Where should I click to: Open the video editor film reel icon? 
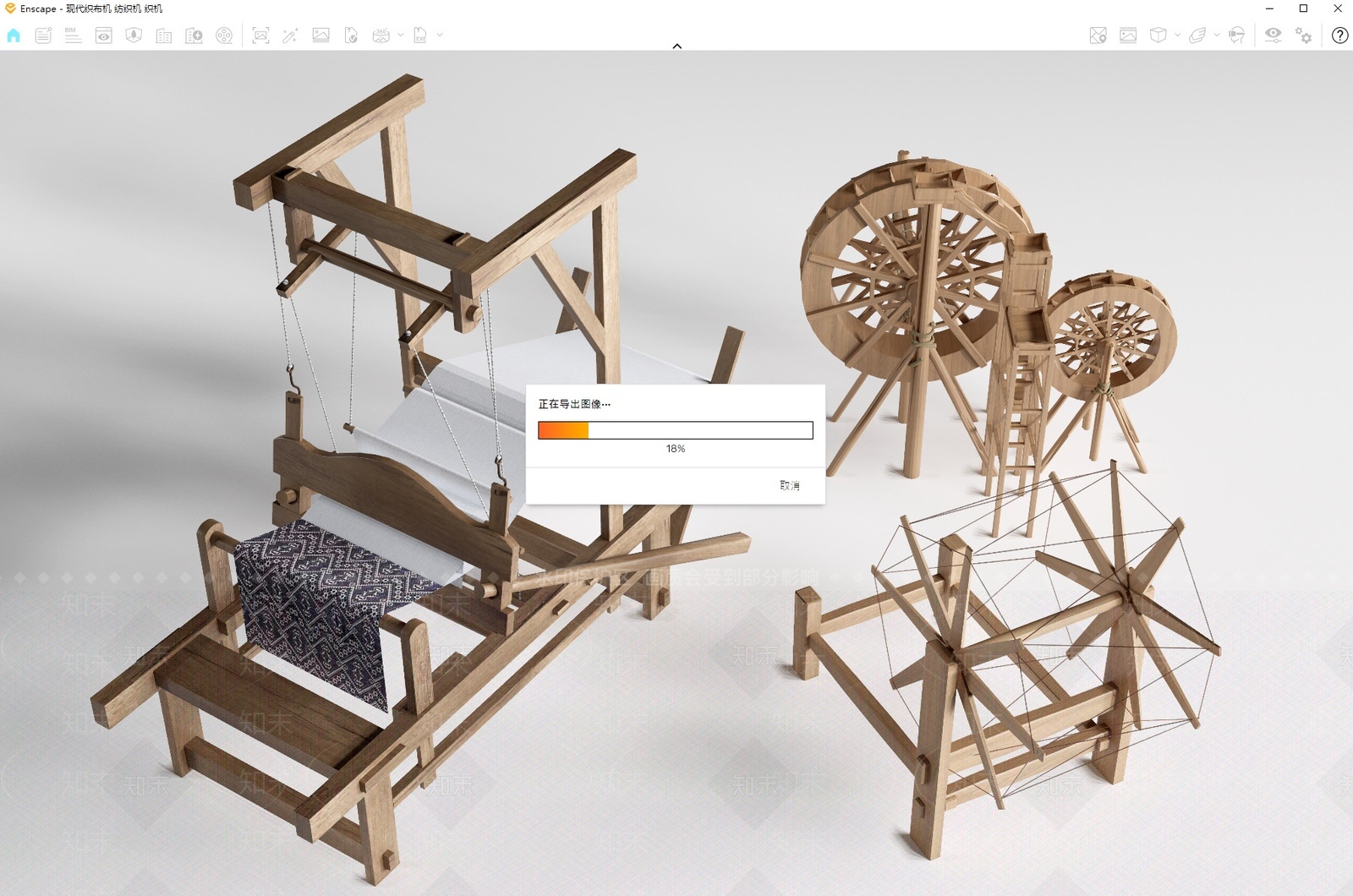pyautogui.click(x=224, y=36)
